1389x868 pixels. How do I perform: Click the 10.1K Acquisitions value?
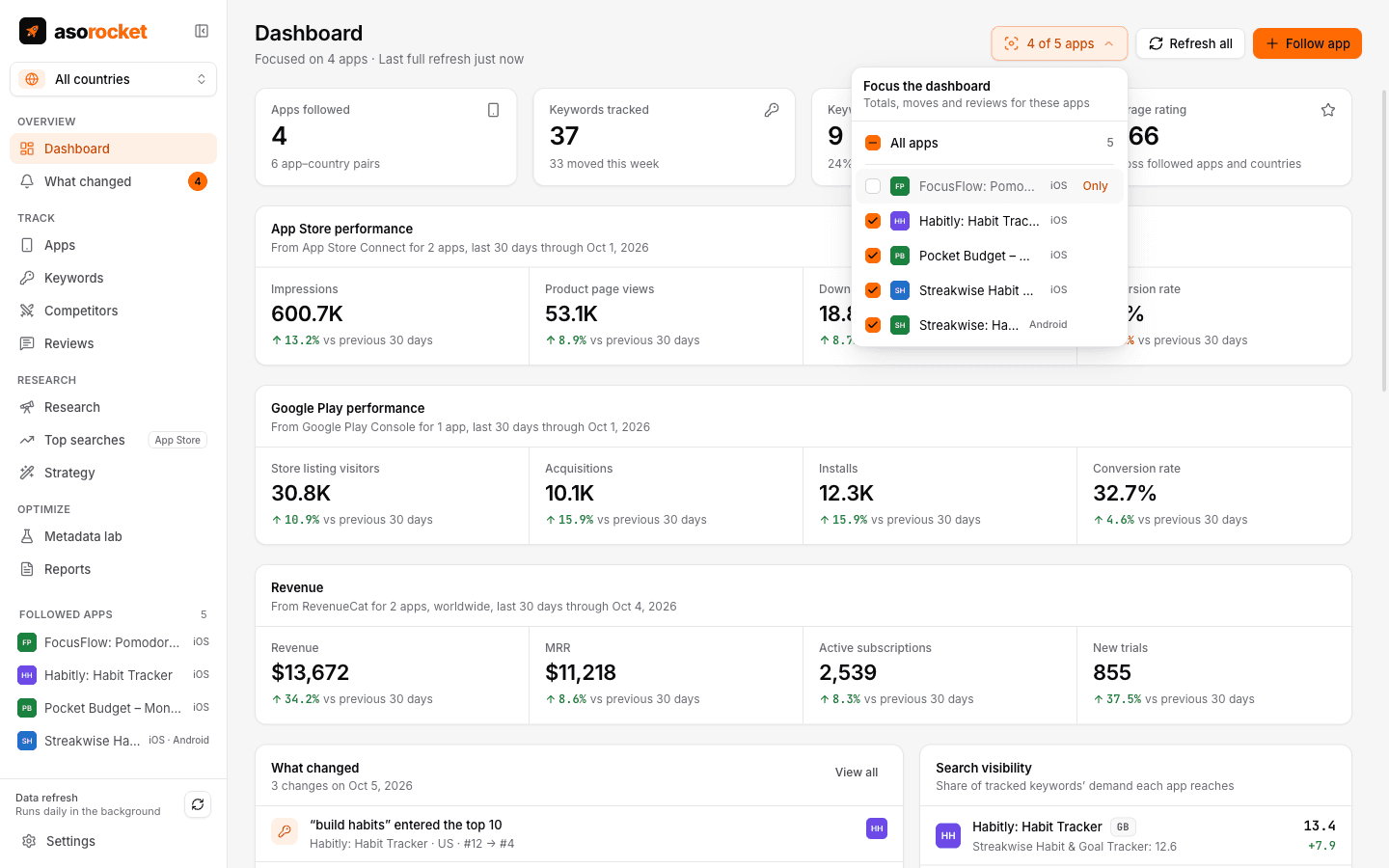[x=569, y=494]
